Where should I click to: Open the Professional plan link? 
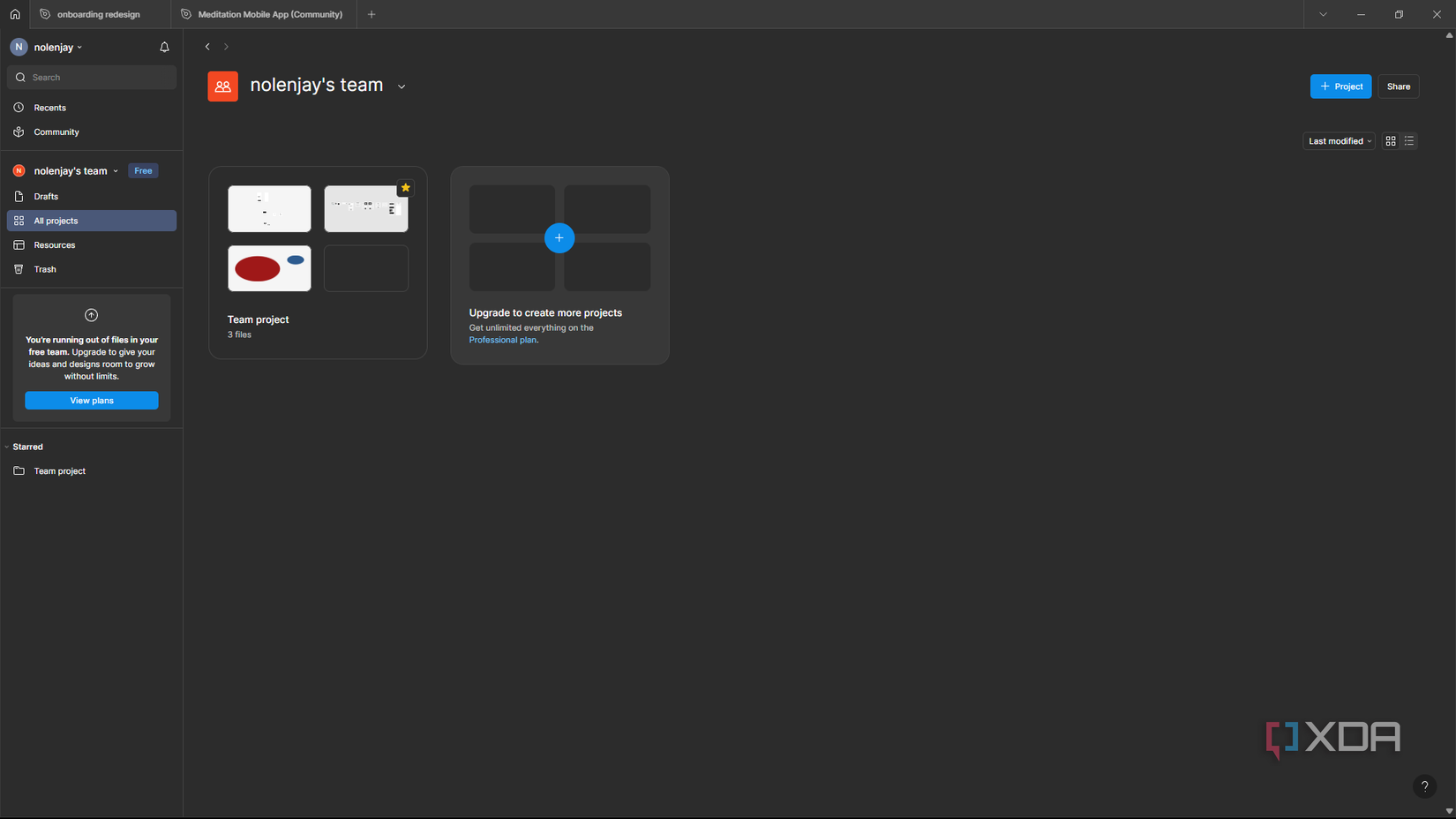[x=502, y=339]
